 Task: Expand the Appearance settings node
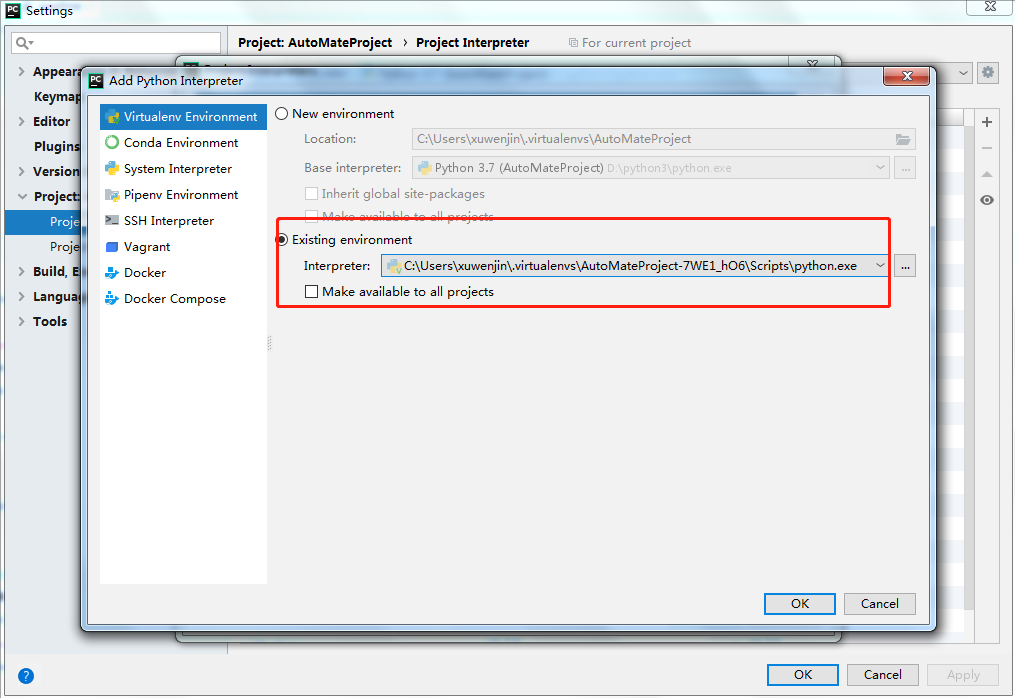(x=21, y=72)
